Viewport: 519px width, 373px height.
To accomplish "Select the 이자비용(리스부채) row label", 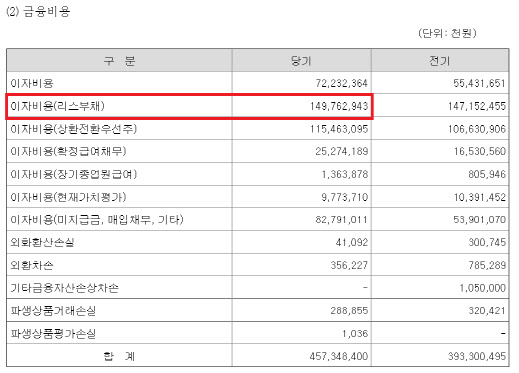I will click(x=57, y=106).
